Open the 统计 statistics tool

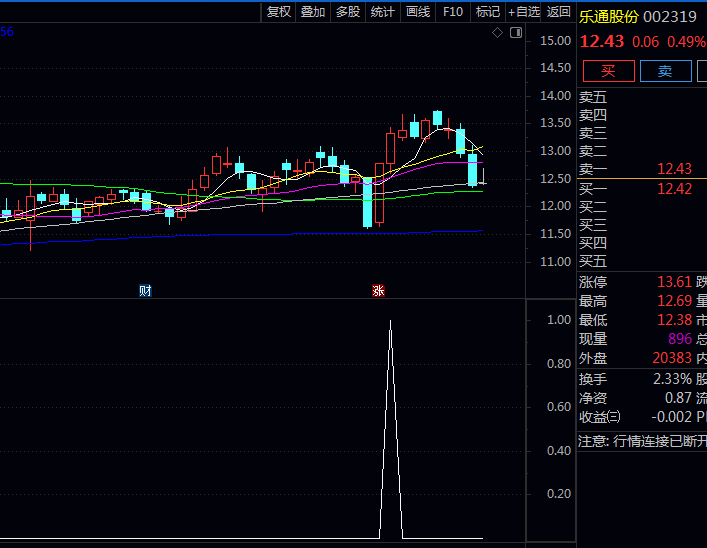tap(382, 12)
